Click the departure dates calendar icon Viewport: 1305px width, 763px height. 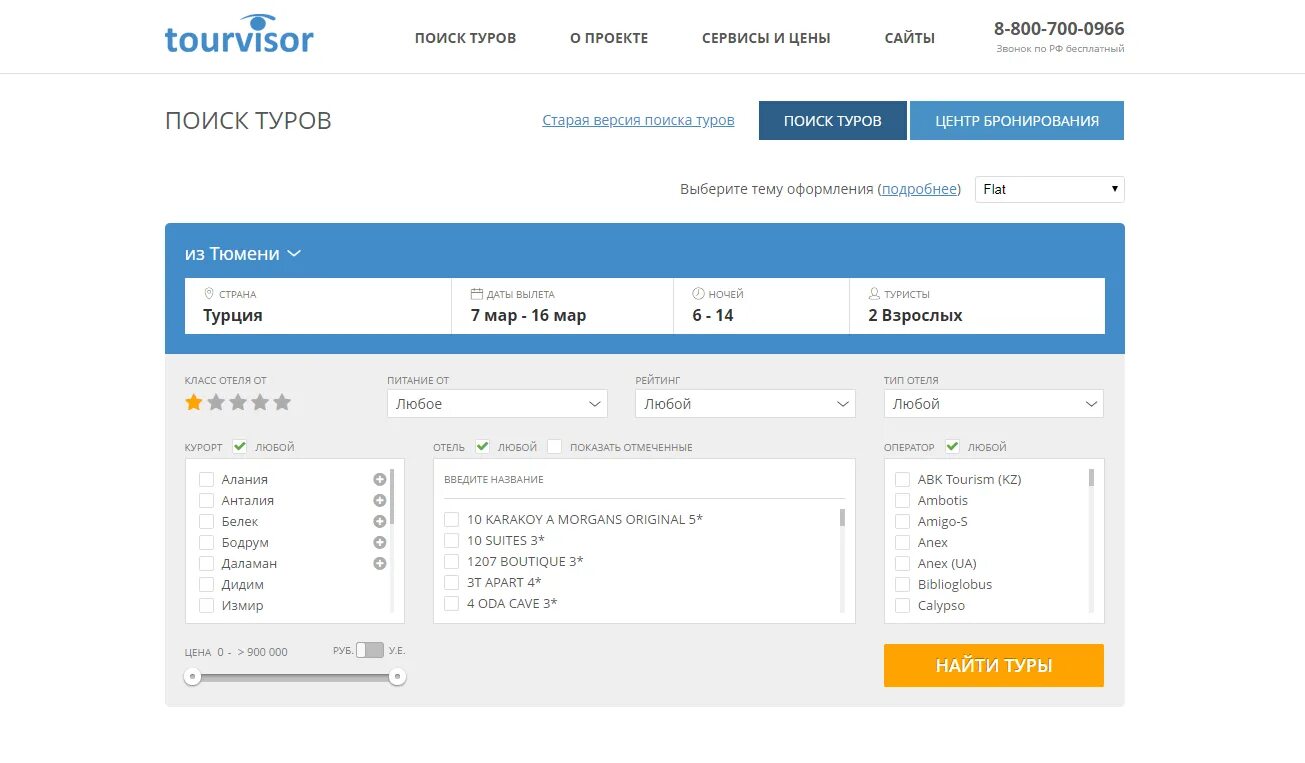(476, 294)
